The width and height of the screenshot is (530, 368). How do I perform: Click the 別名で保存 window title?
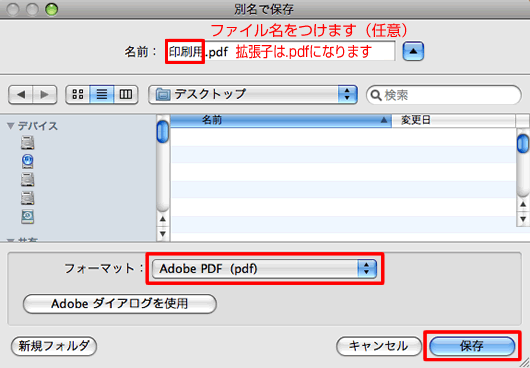[264, 9]
